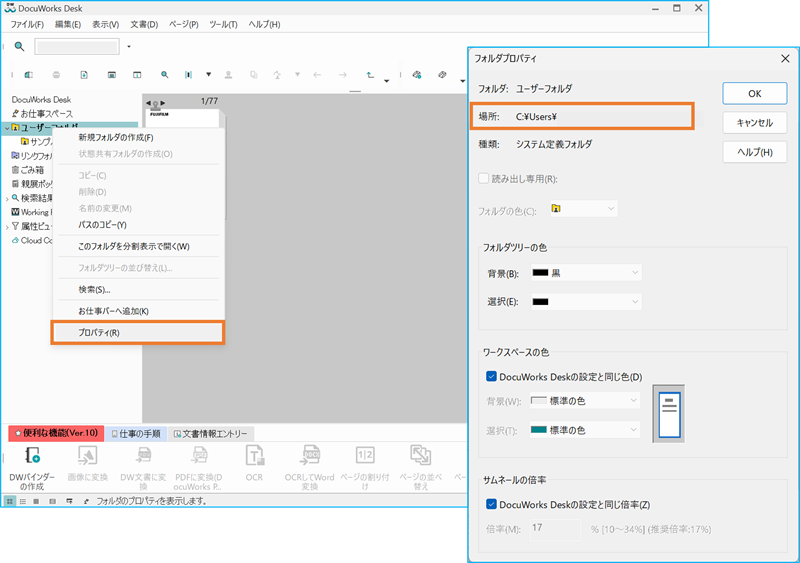Open the folder tree 選択(E) color dropdown
The image size is (800, 563).
(x=586, y=302)
